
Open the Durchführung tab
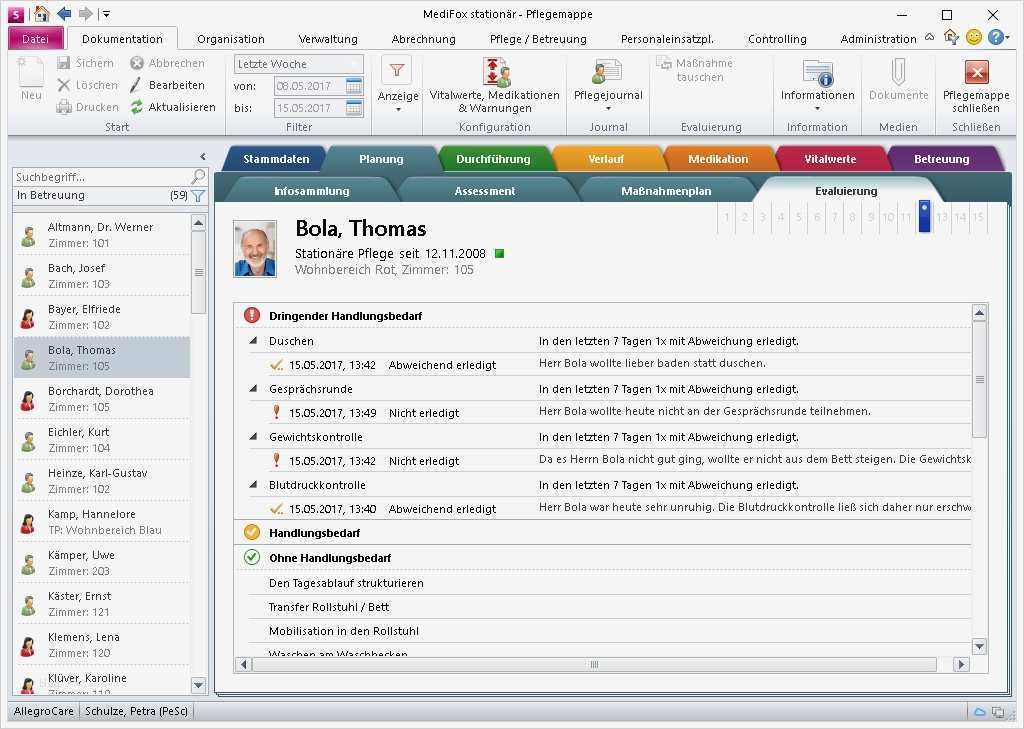493,159
